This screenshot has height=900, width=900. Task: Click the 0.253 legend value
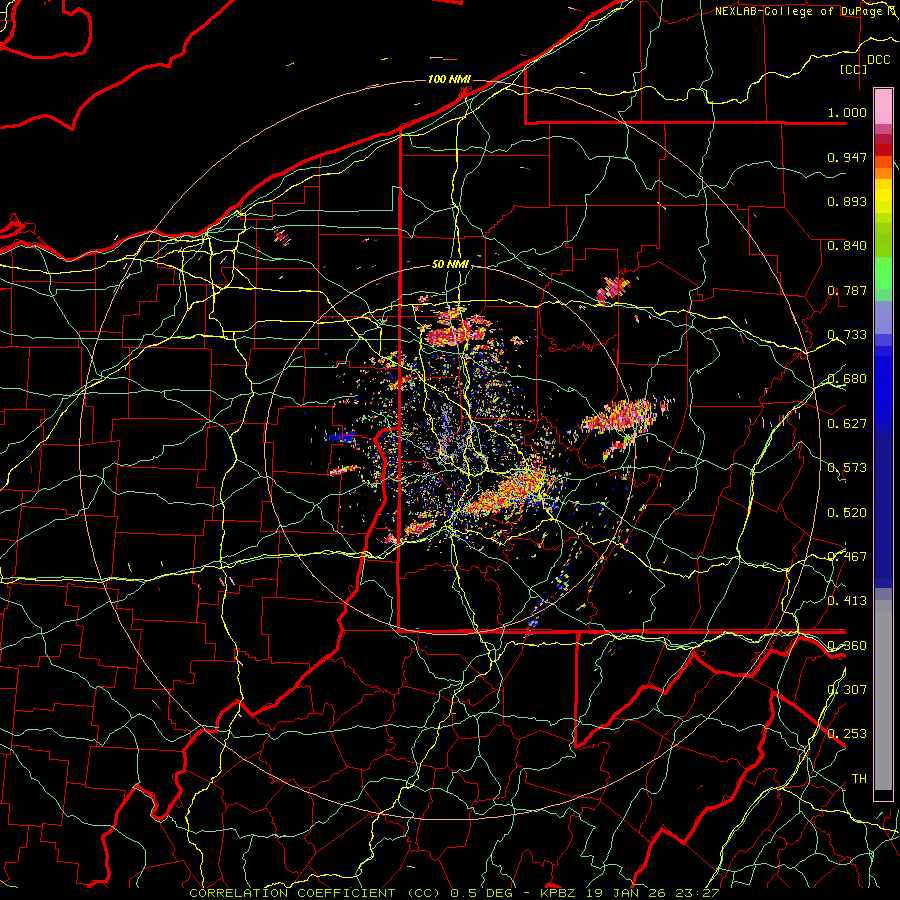coord(847,733)
